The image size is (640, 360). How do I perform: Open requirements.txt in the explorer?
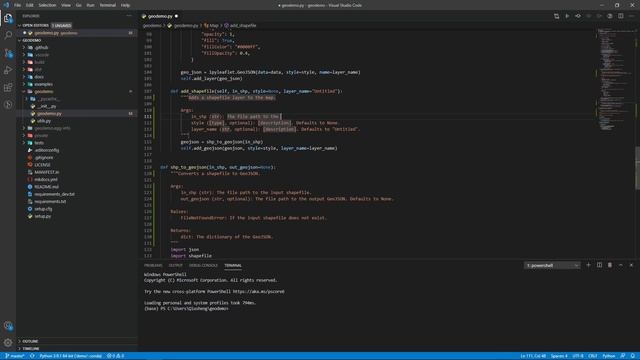pyautogui.click(x=50, y=202)
